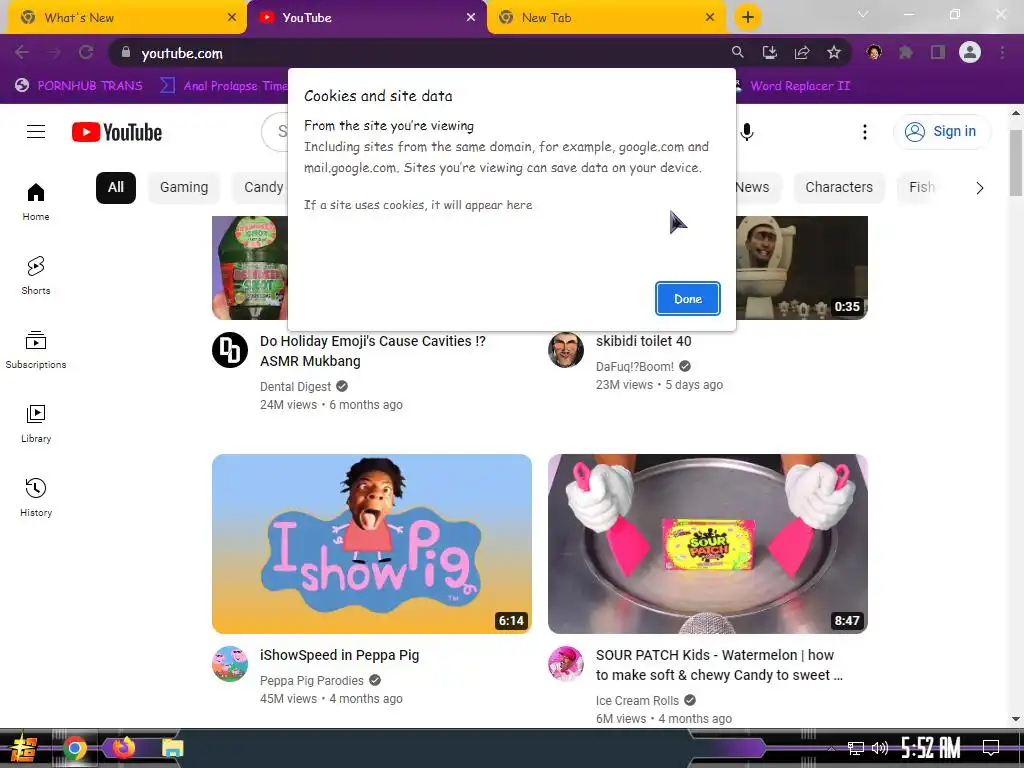
Task: Open the Start menu button
Action: [x=24, y=748]
